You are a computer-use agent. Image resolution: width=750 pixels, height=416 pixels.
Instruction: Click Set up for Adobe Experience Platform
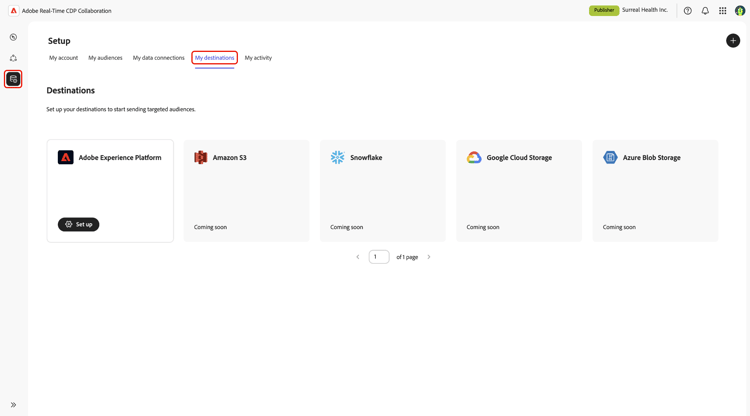tap(78, 224)
